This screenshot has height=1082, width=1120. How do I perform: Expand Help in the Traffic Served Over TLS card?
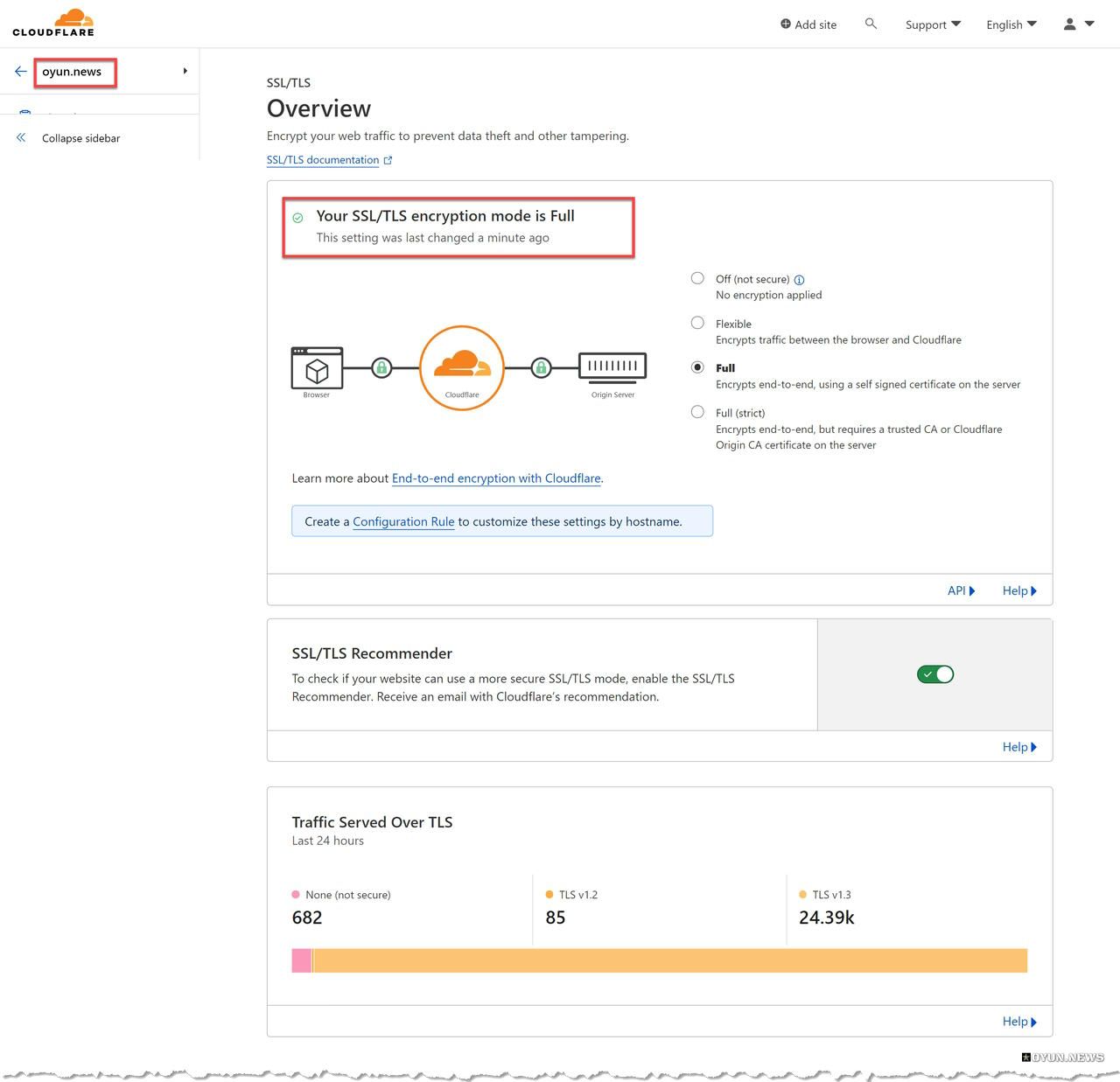tap(1019, 1022)
